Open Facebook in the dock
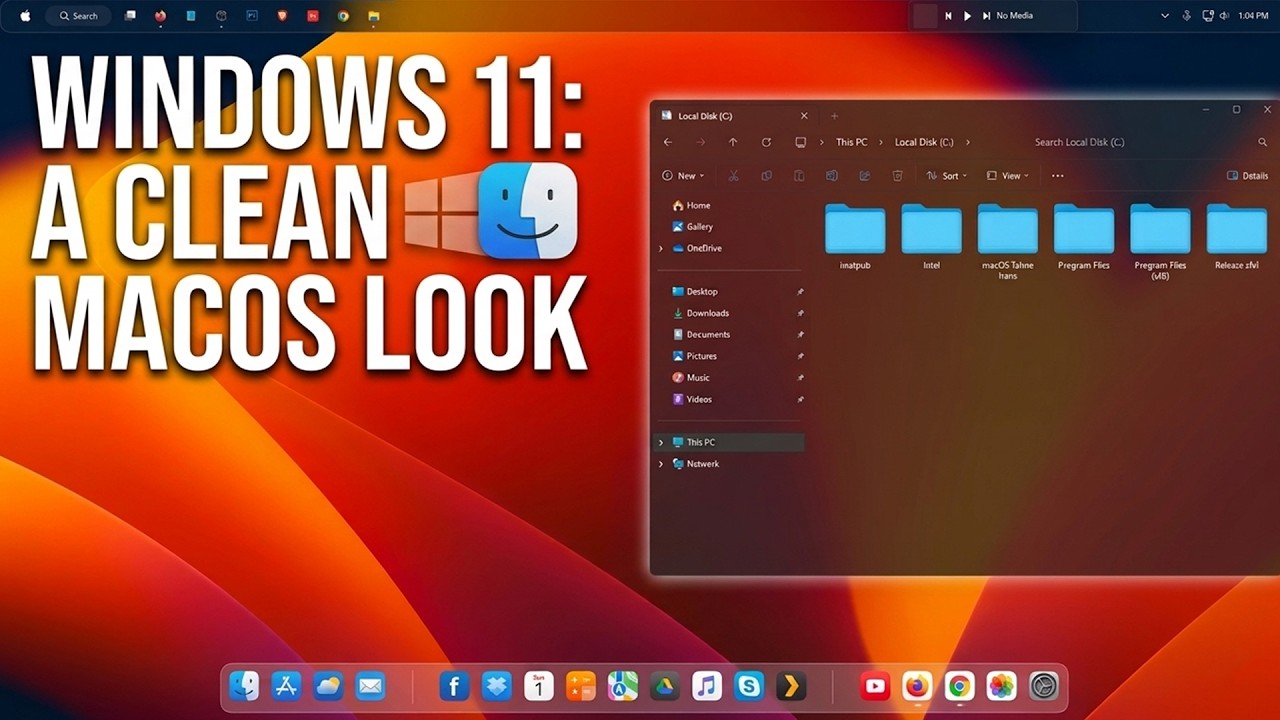1280x720 pixels. [x=454, y=686]
